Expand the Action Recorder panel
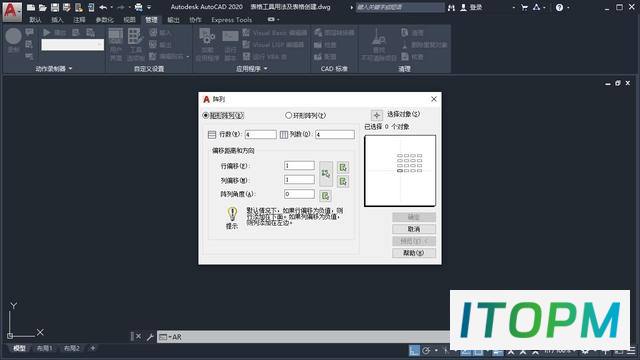The image size is (640, 360). [53, 69]
